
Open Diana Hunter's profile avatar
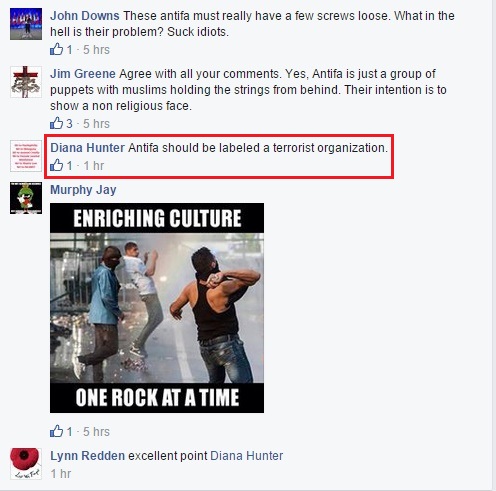26,156
